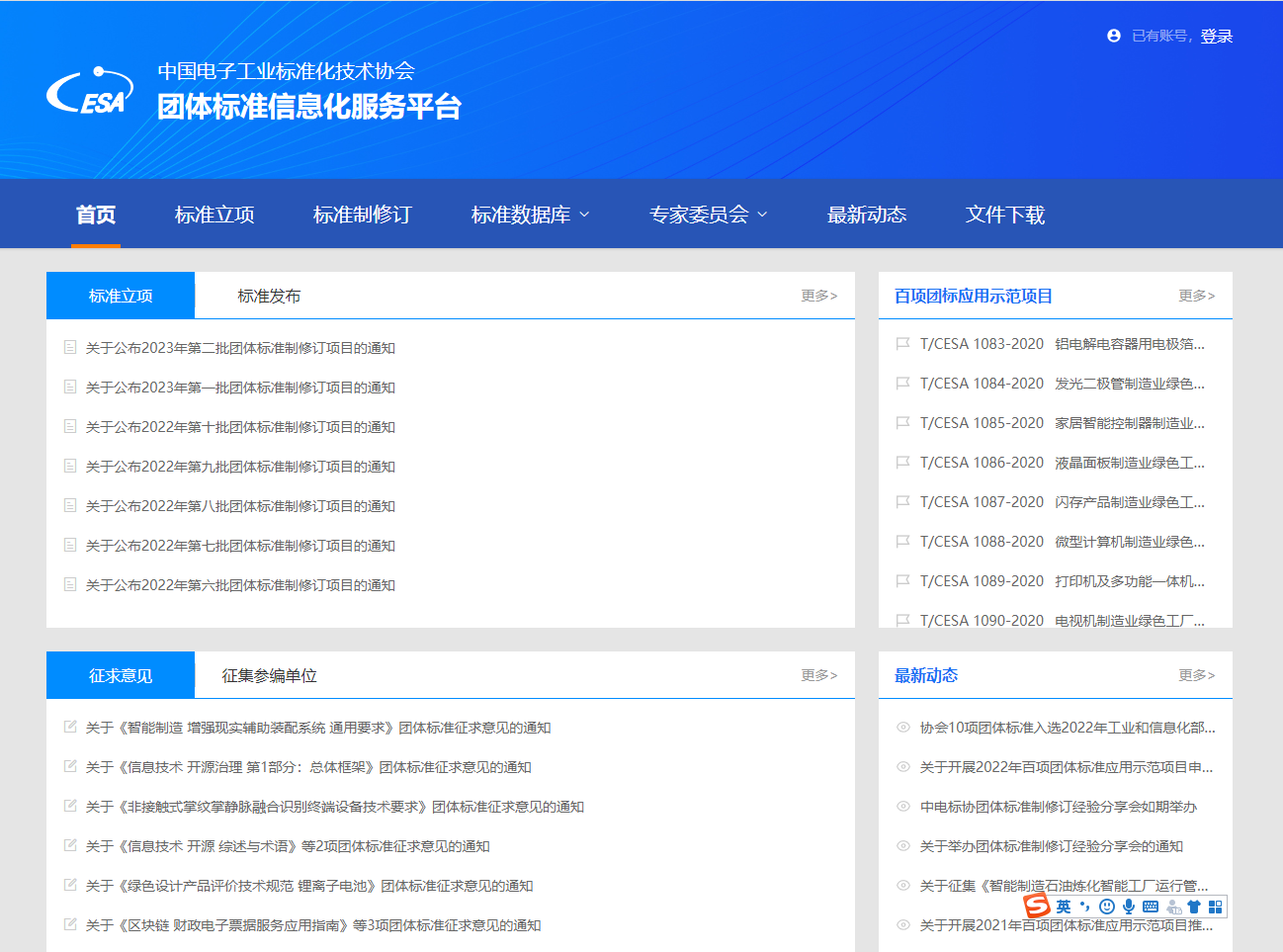Click 更多> in the 百项团标应用示范项目 panel
1283x952 pixels.
1197,296
